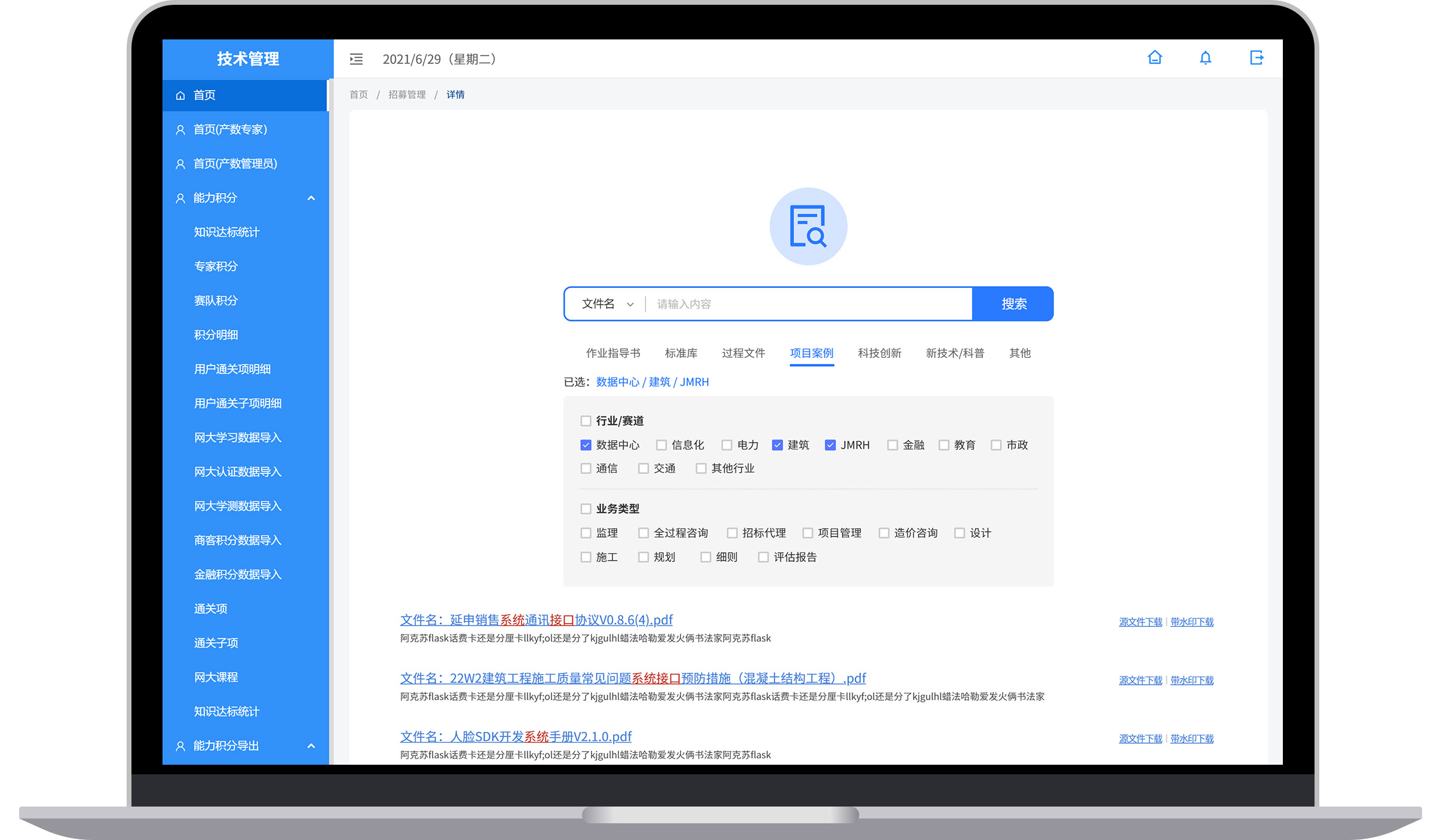
Task: Go to 招募管理 breadcrumb link
Action: (x=407, y=94)
